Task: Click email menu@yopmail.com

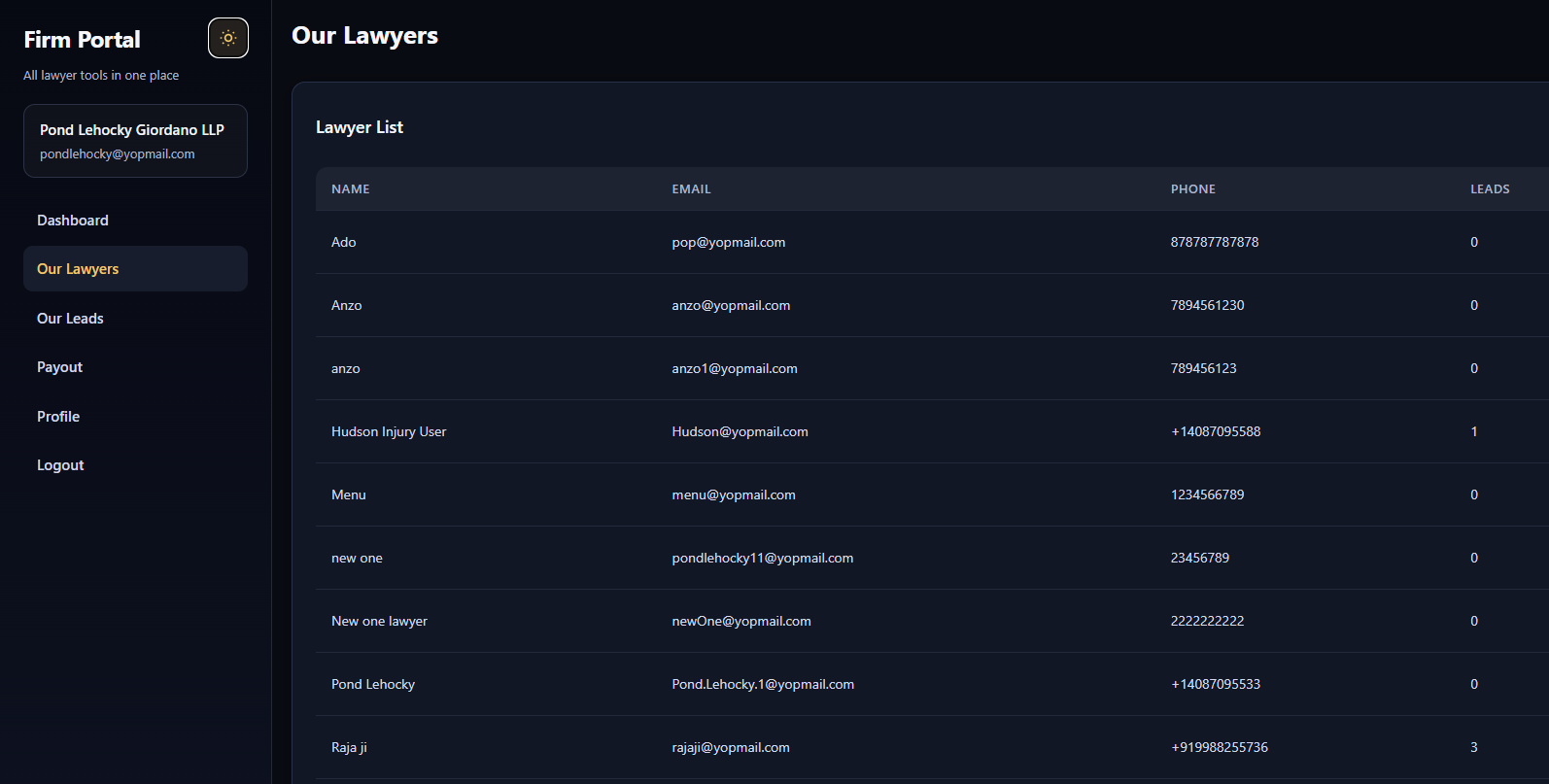Action: (734, 495)
